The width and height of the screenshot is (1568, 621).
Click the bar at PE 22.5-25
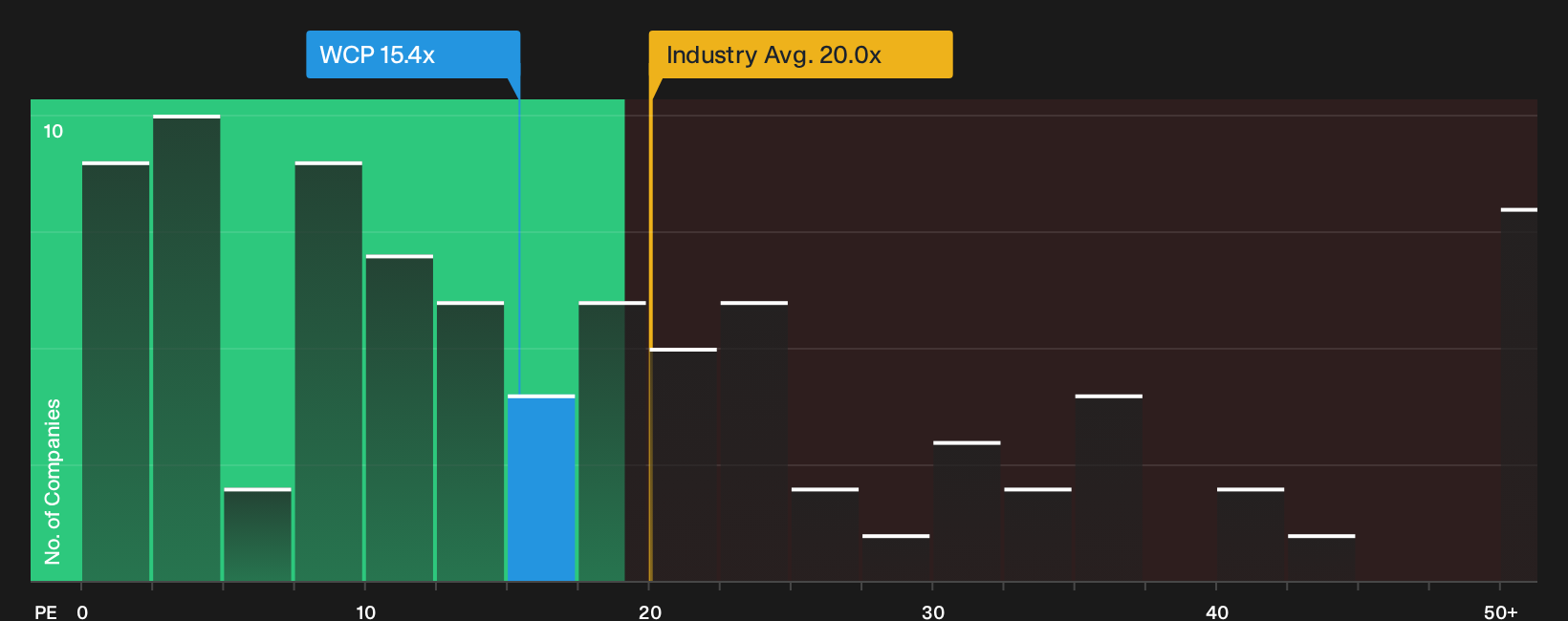(x=754, y=441)
